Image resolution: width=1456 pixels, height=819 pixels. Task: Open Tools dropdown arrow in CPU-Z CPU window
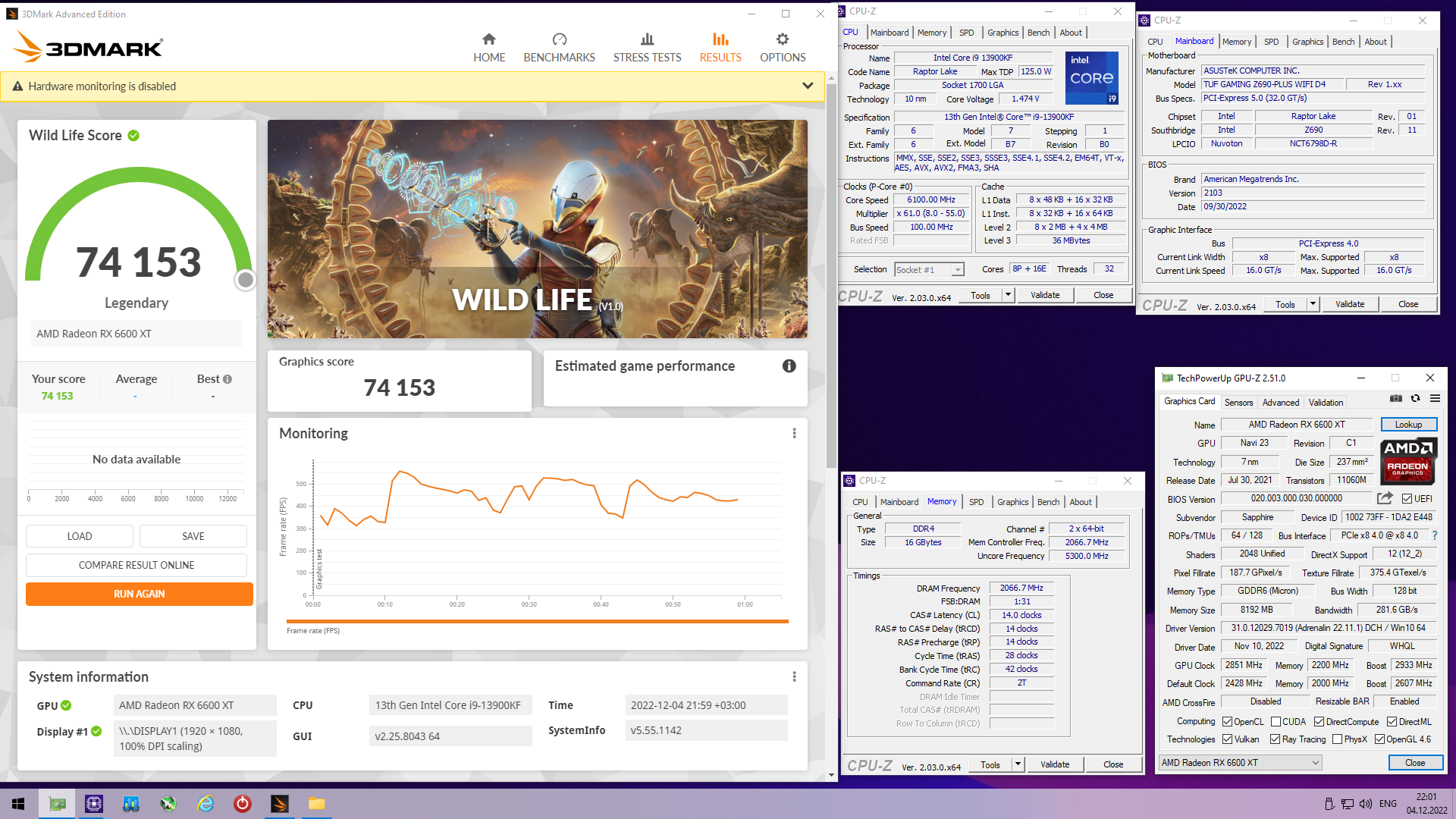tap(1008, 295)
